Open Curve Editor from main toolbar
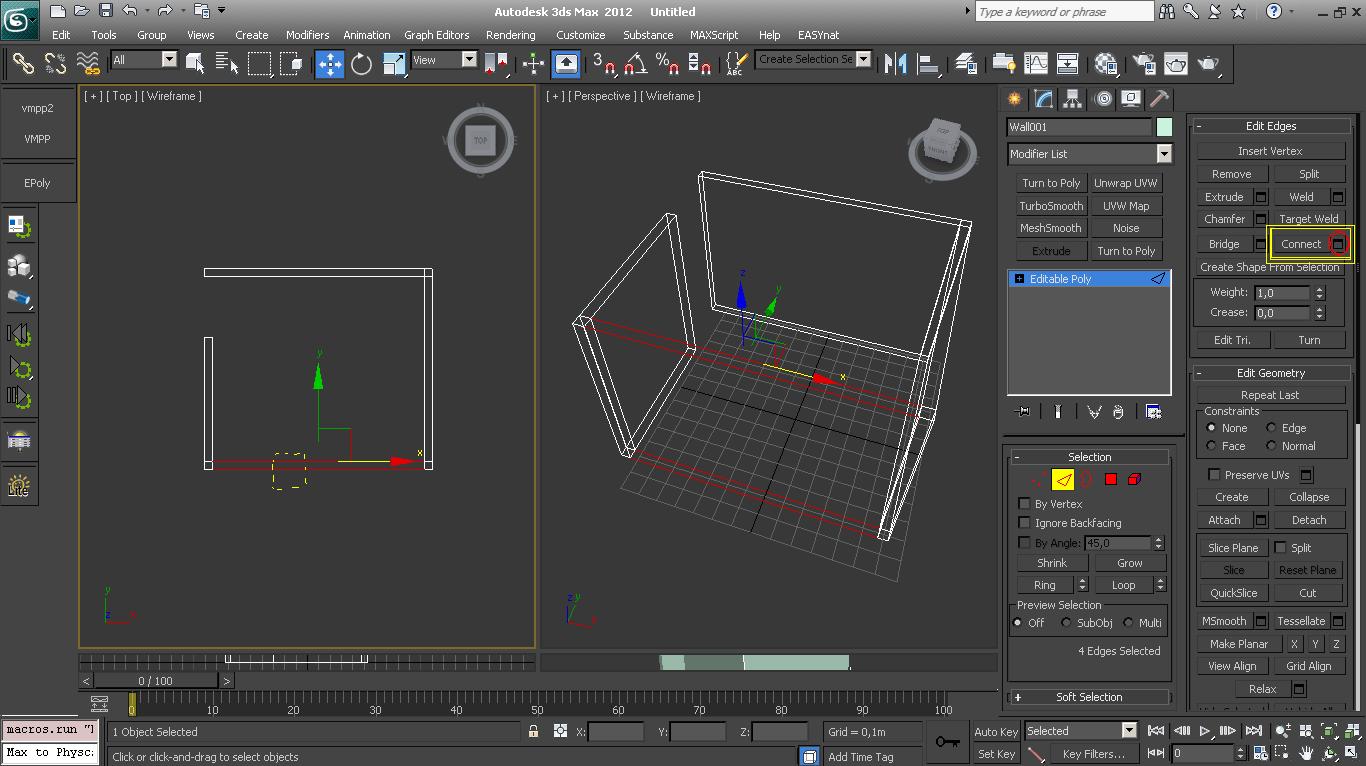The width and height of the screenshot is (1366, 766). pyautogui.click(x=1035, y=64)
